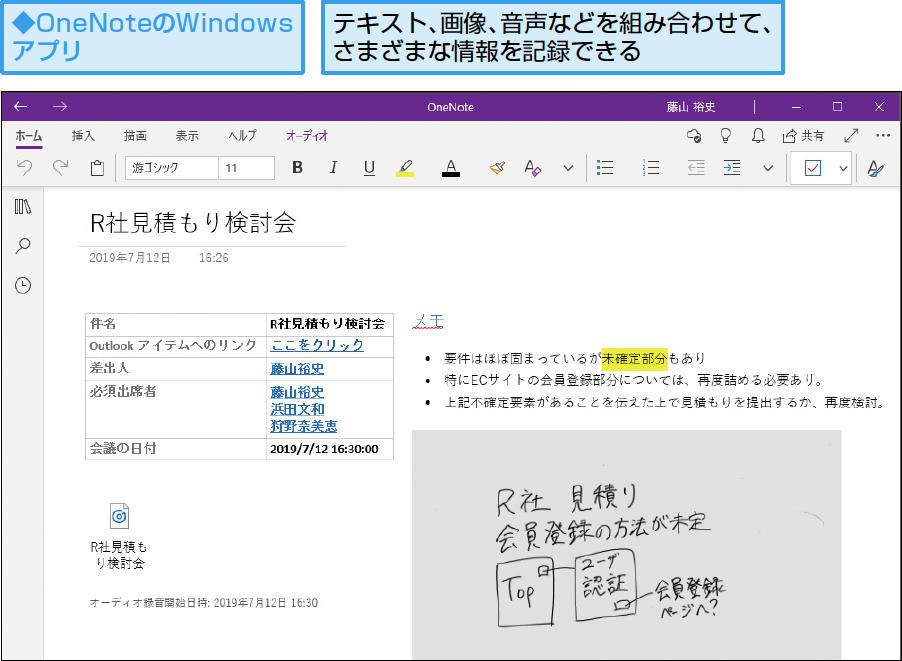
Task: Check the cloud sync status icon
Action: pos(694,136)
